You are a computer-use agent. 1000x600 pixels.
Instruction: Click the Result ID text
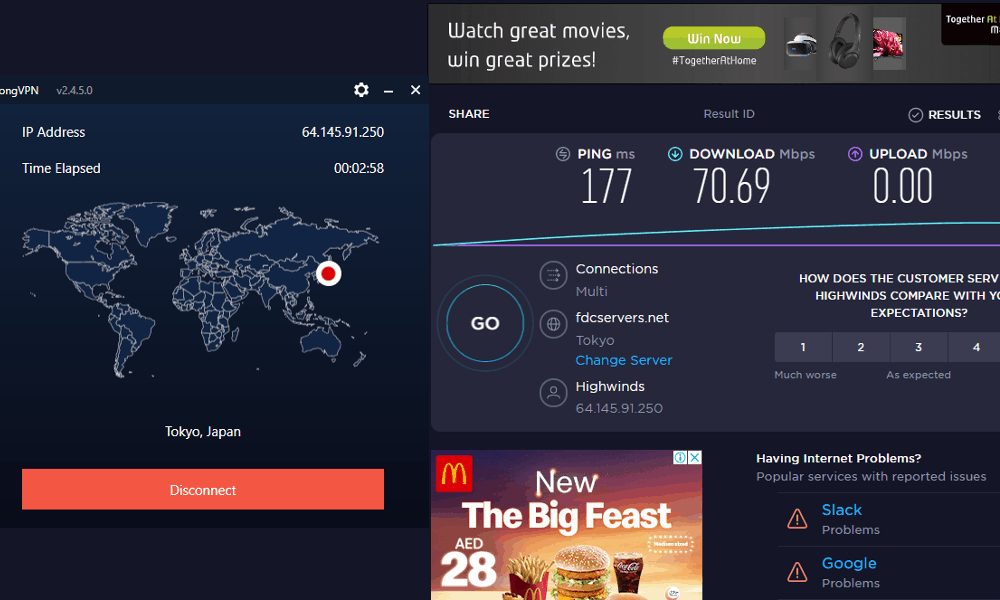[x=729, y=114]
